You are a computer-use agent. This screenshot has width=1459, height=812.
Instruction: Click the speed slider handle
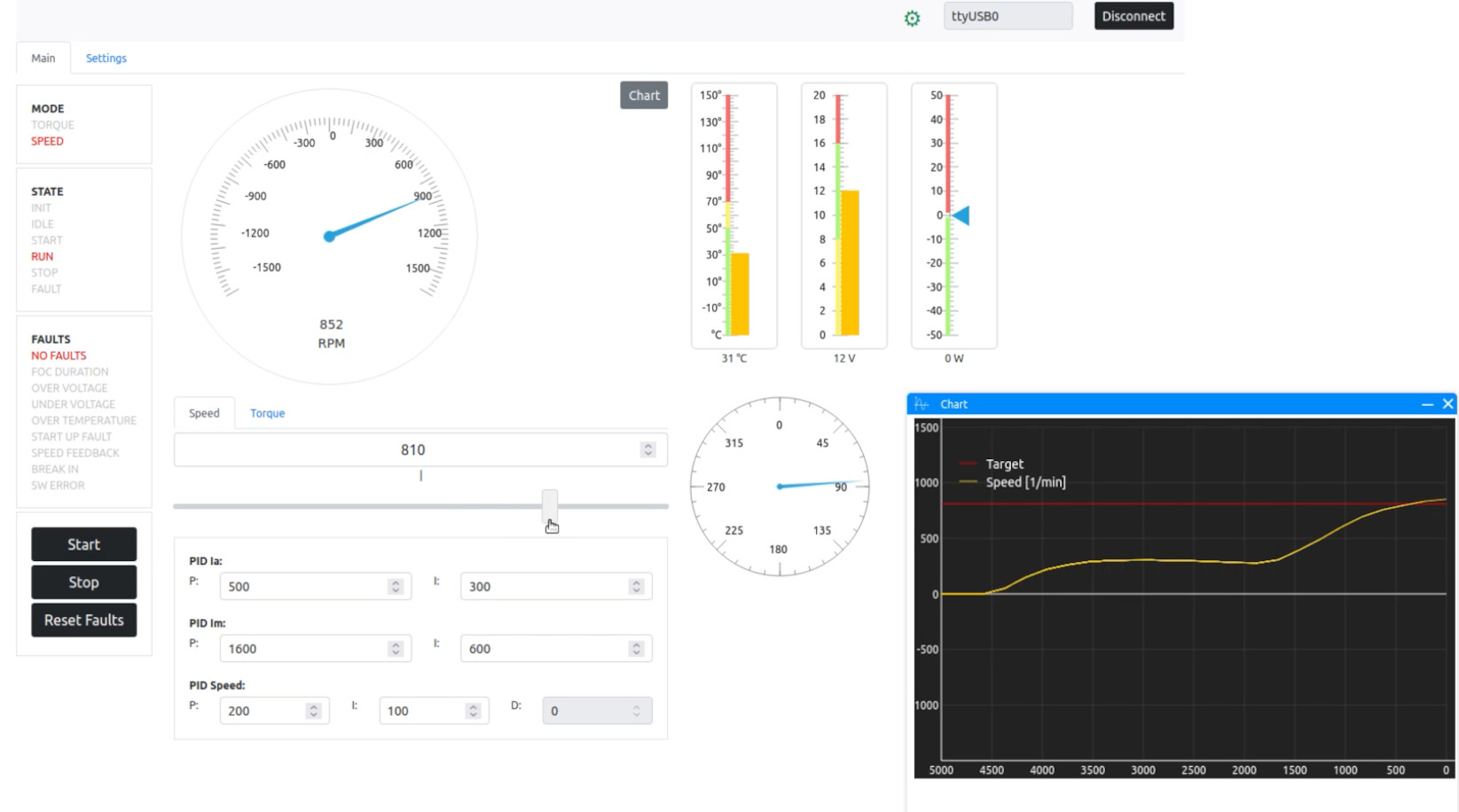click(x=550, y=505)
